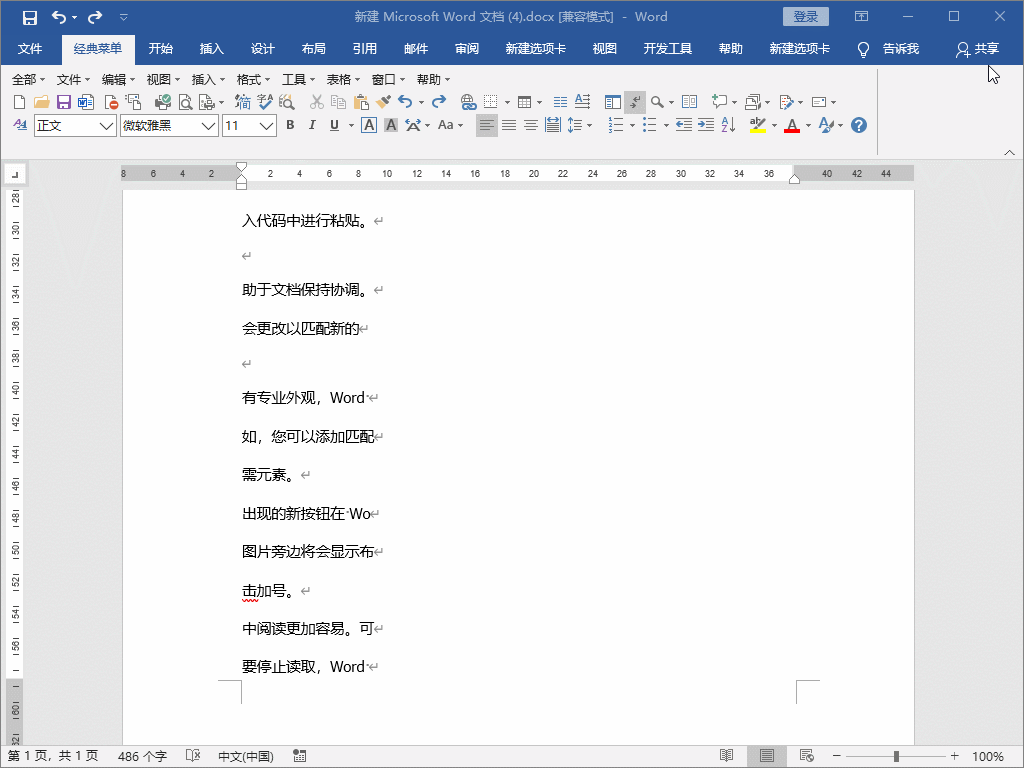Open the navigation pane icon
The width and height of the screenshot is (1024, 768).
613,102
